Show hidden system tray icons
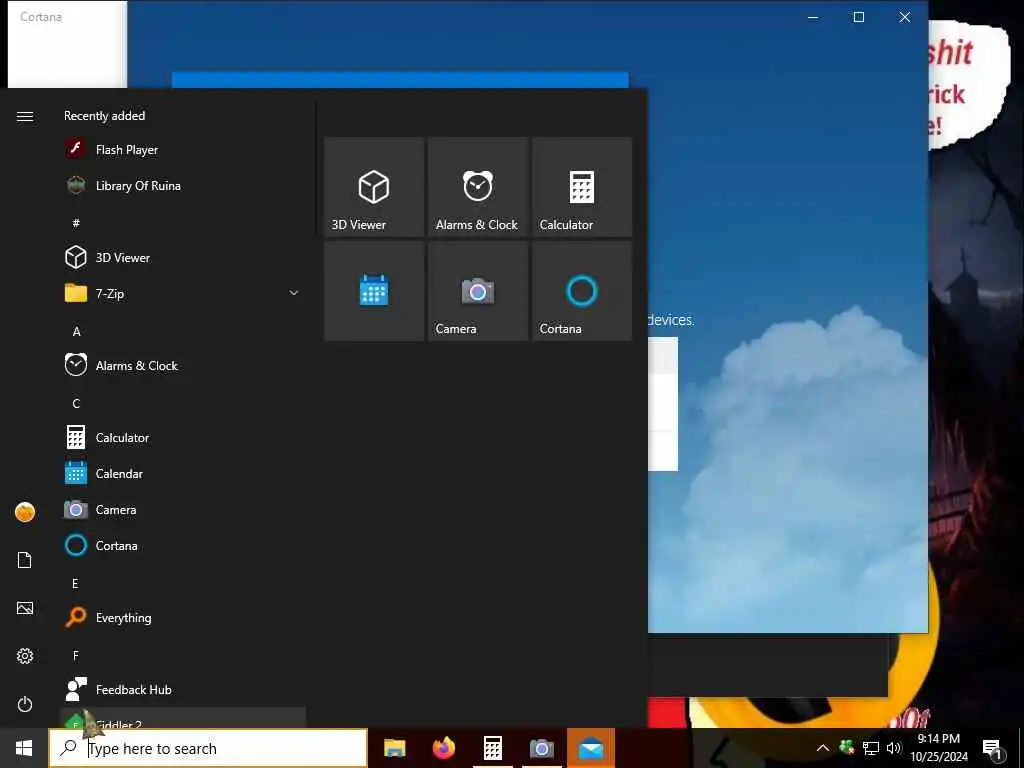The image size is (1024, 768). [x=823, y=748]
